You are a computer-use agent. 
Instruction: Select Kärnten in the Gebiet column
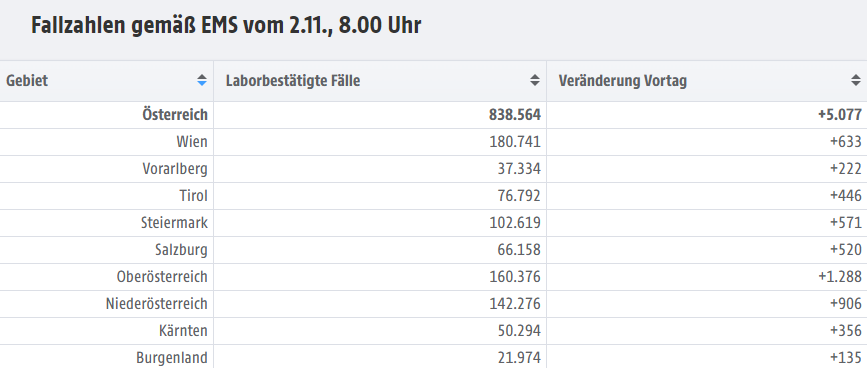click(184, 331)
